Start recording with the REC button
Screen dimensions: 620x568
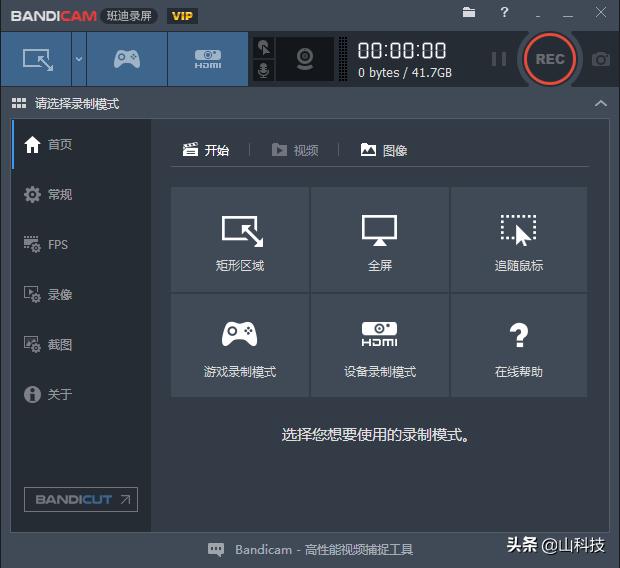click(550, 59)
